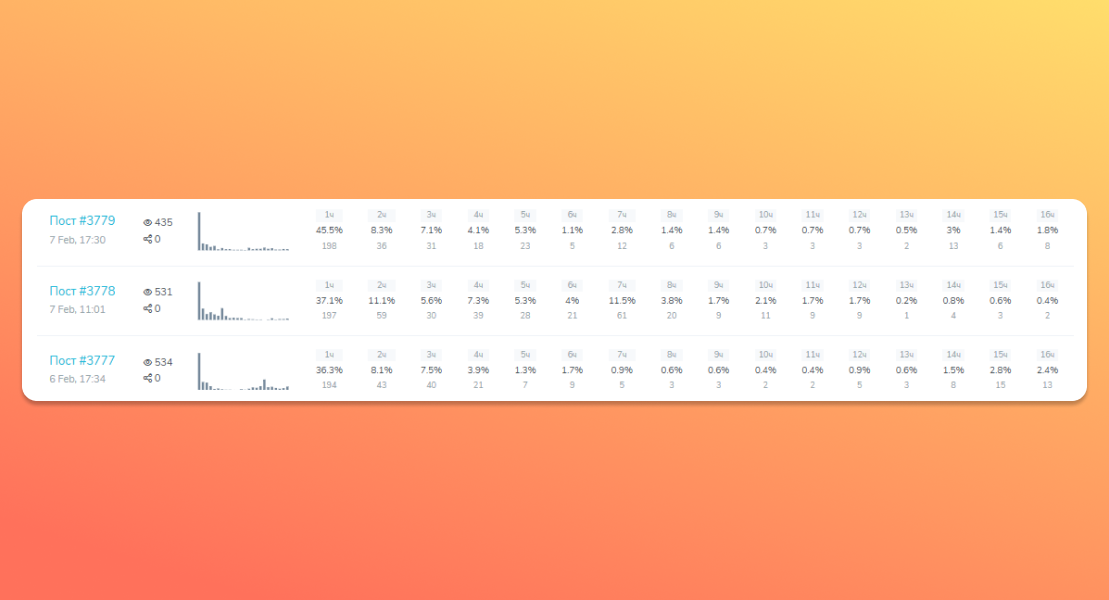The image size is (1109, 600).
Task: Click the 7.5% value under 3ч
Action: (431, 370)
